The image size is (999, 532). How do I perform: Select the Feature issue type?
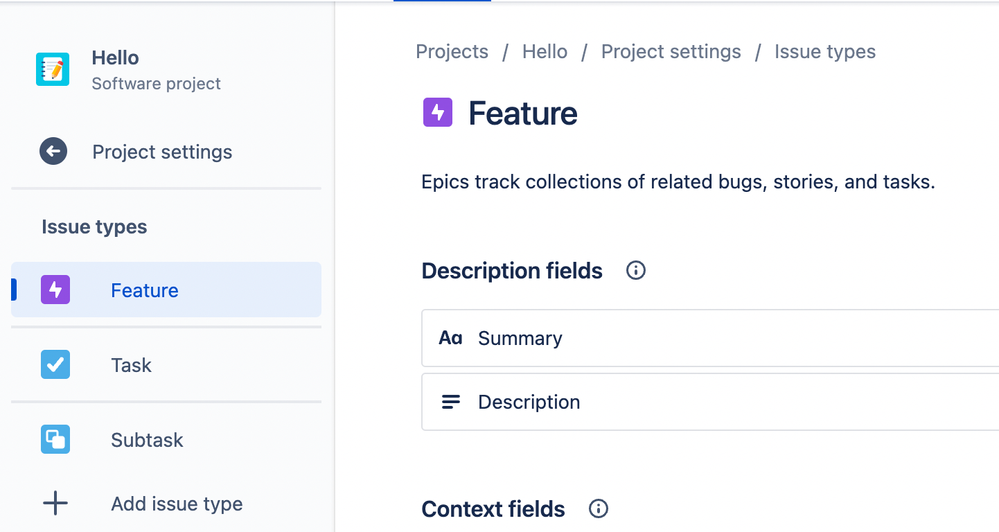click(144, 291)
